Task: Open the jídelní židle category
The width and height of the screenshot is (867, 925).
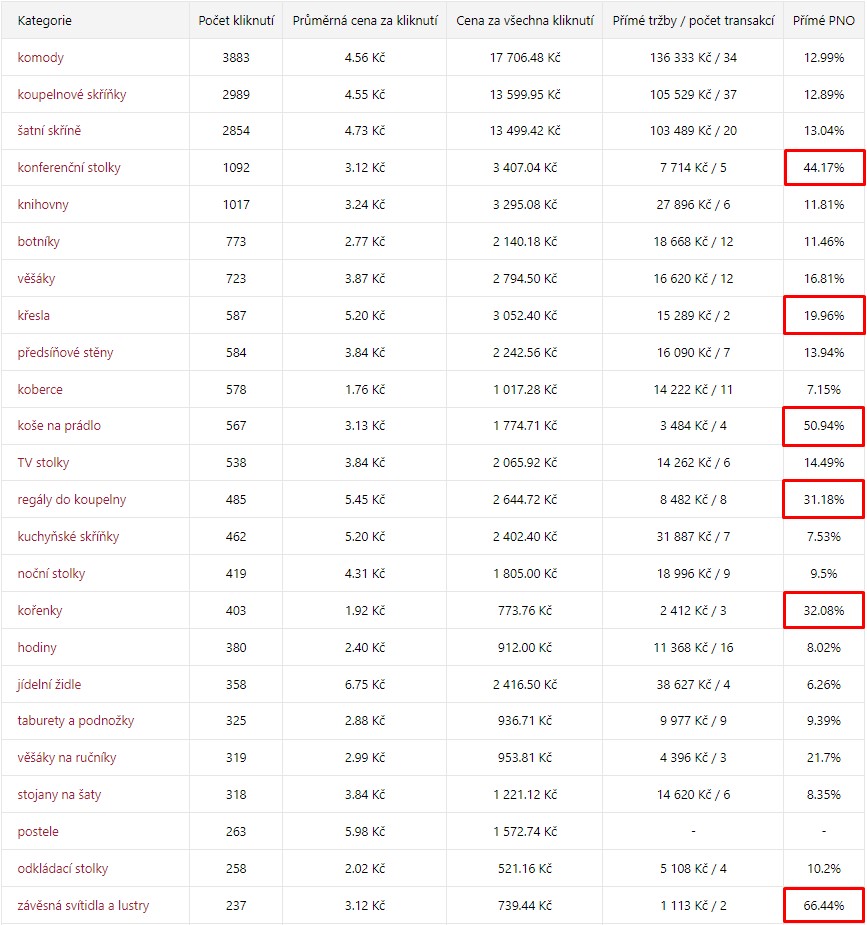Action: [x=50, y=684]
